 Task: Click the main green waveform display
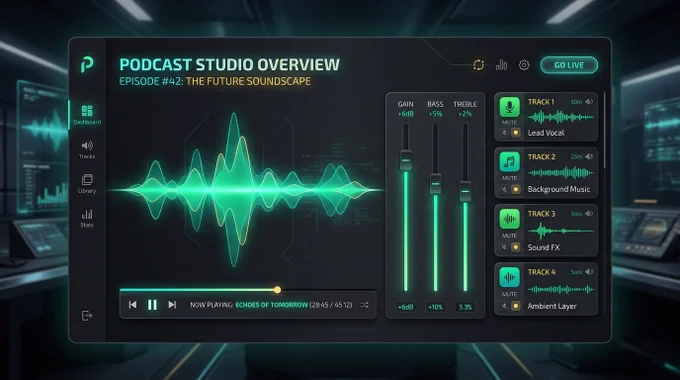pyautogui.click(x=246, y=190)
